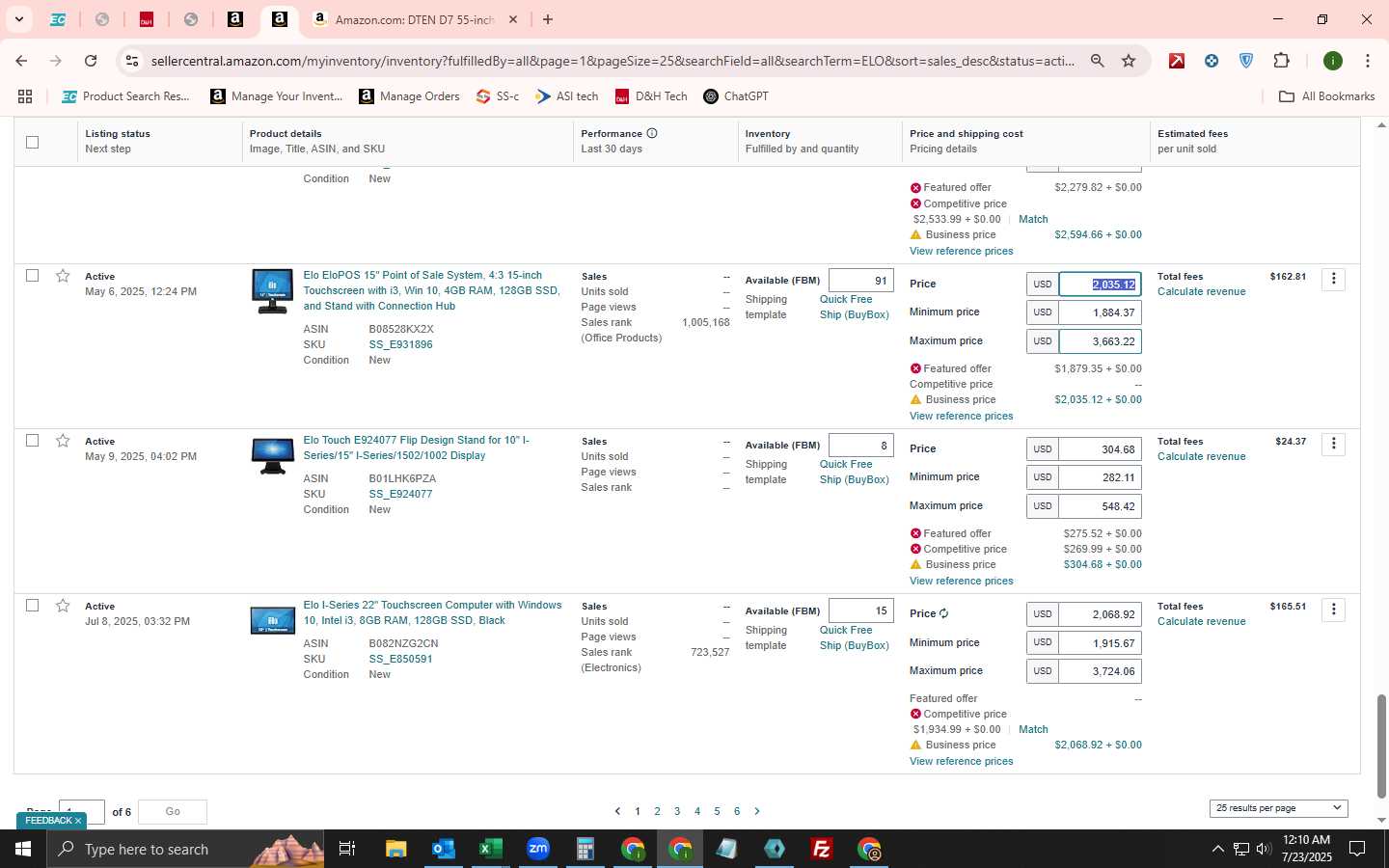Click the Windows Start button

point(23,849)
